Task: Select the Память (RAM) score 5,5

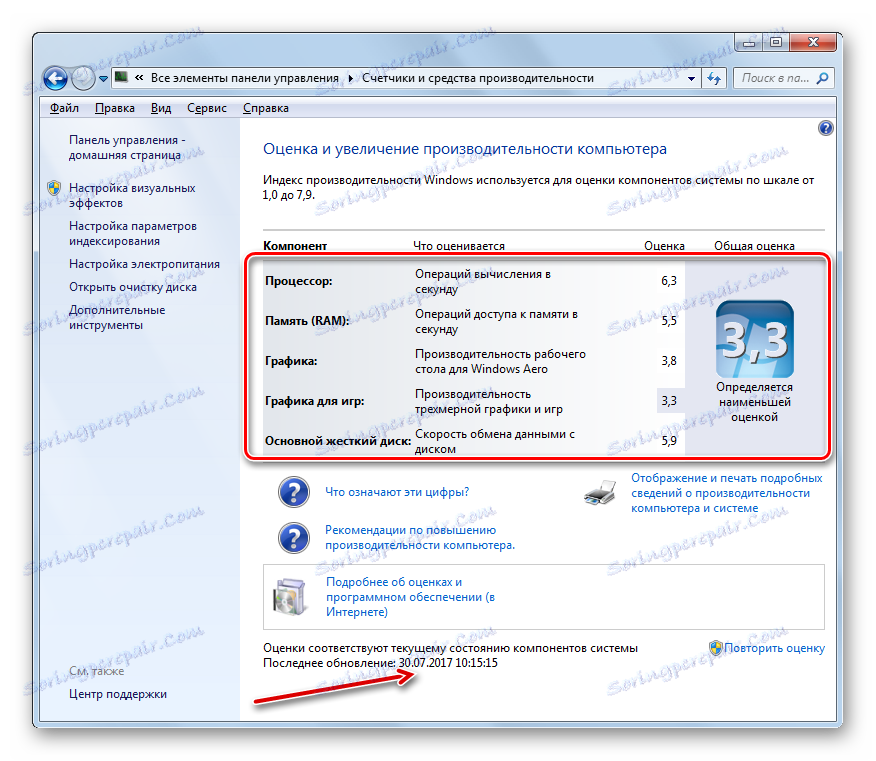Action: 669,321
